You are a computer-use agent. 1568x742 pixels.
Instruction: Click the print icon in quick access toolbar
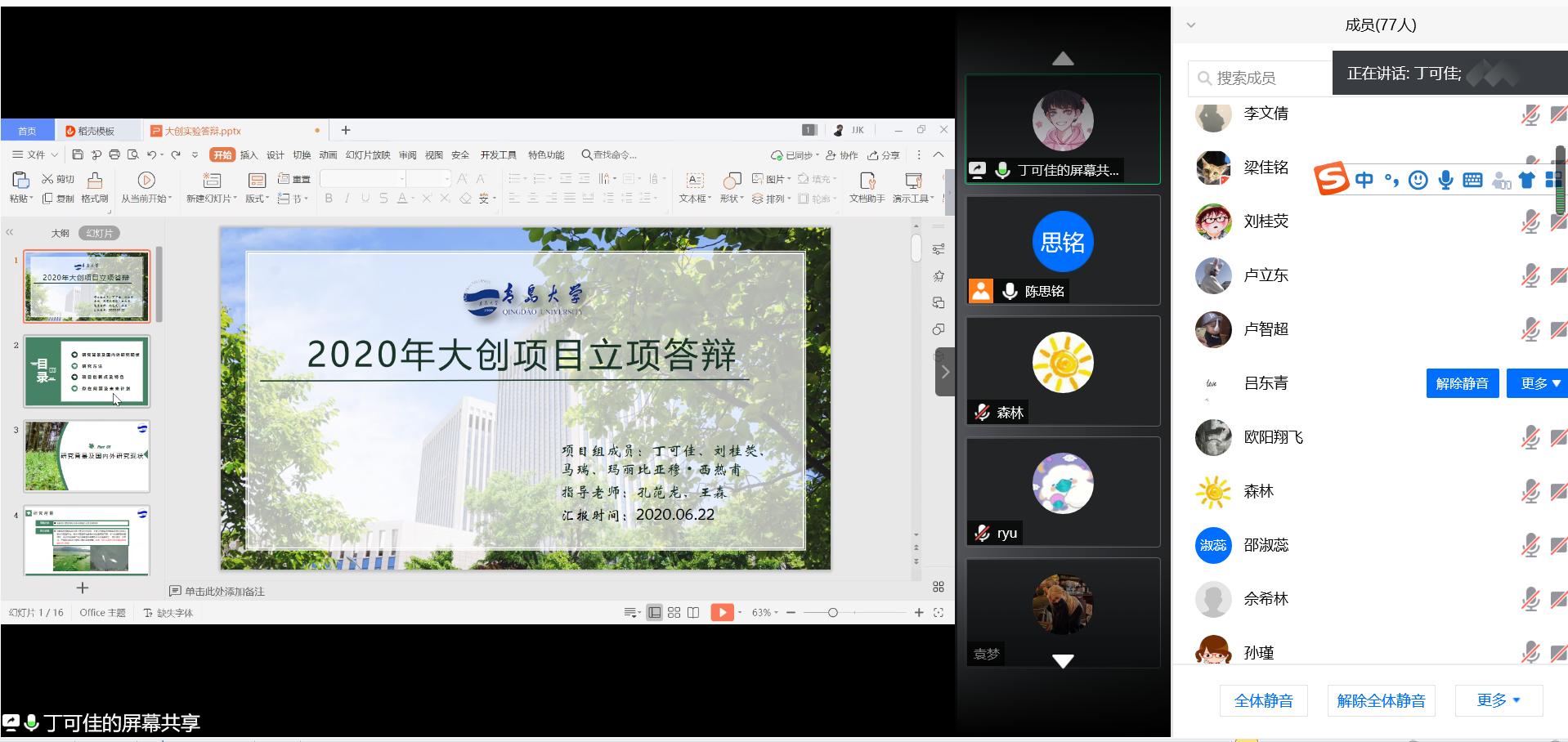(114, 154)
